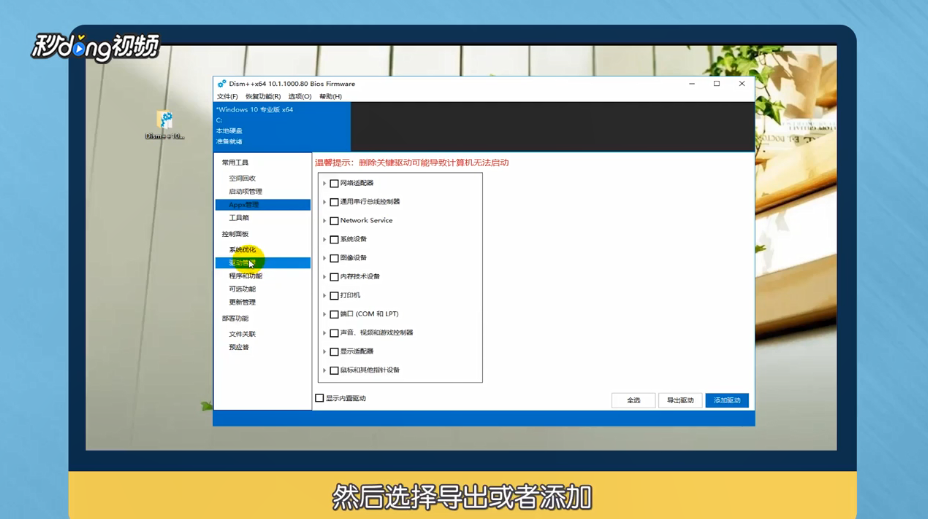Screen dimensions: 928x519
Task: Check the 通用串行总线控制器 checkbox
Action: (x=334, y=202)
